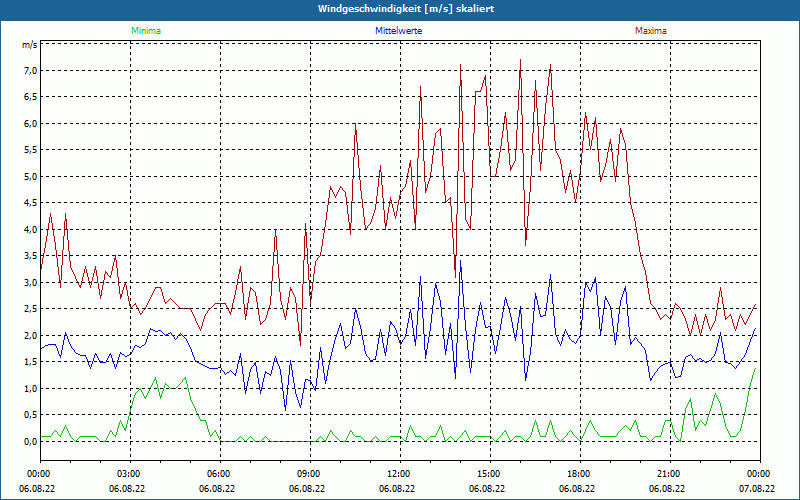
Task: Click the Windgeschwindigkeit chart title bar
Action: pos(400,9)
